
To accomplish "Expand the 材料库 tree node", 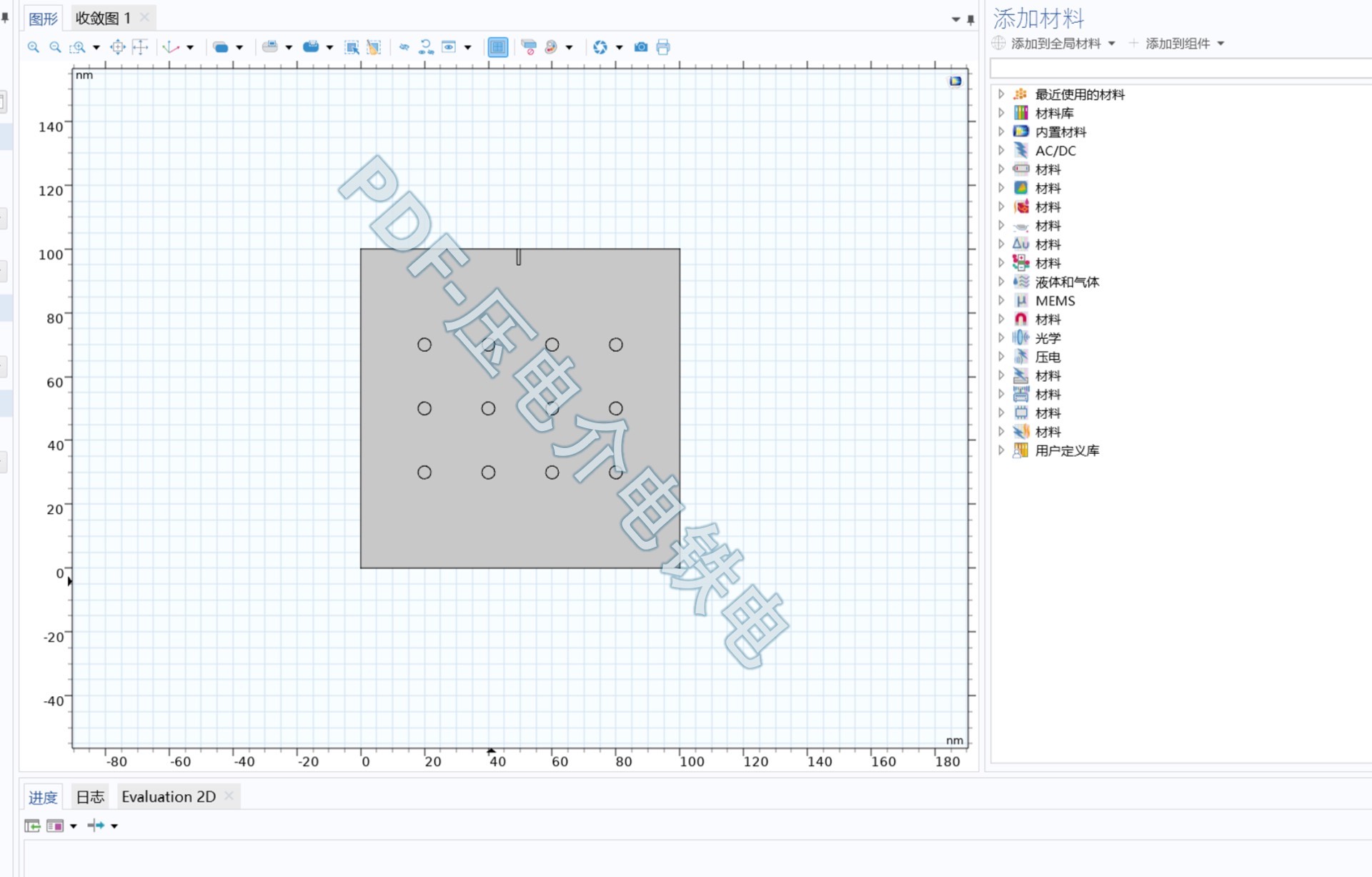I will tap(1001, 113).
